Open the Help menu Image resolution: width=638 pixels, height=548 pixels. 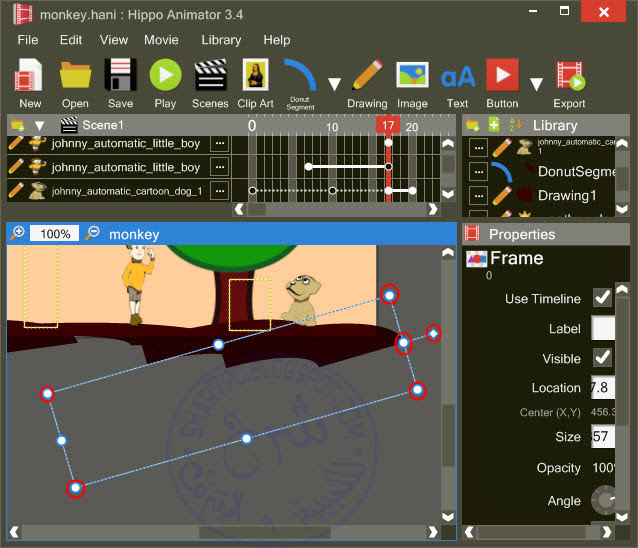[277, 40]
